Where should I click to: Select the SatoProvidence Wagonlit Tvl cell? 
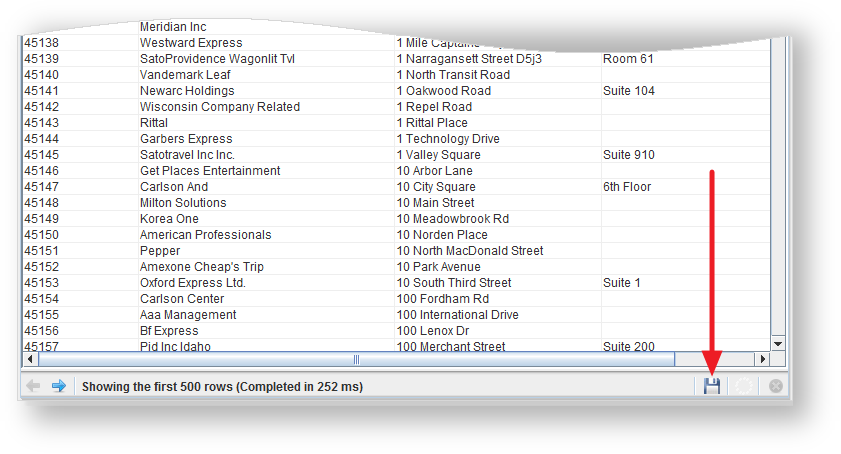coord(266,58)
